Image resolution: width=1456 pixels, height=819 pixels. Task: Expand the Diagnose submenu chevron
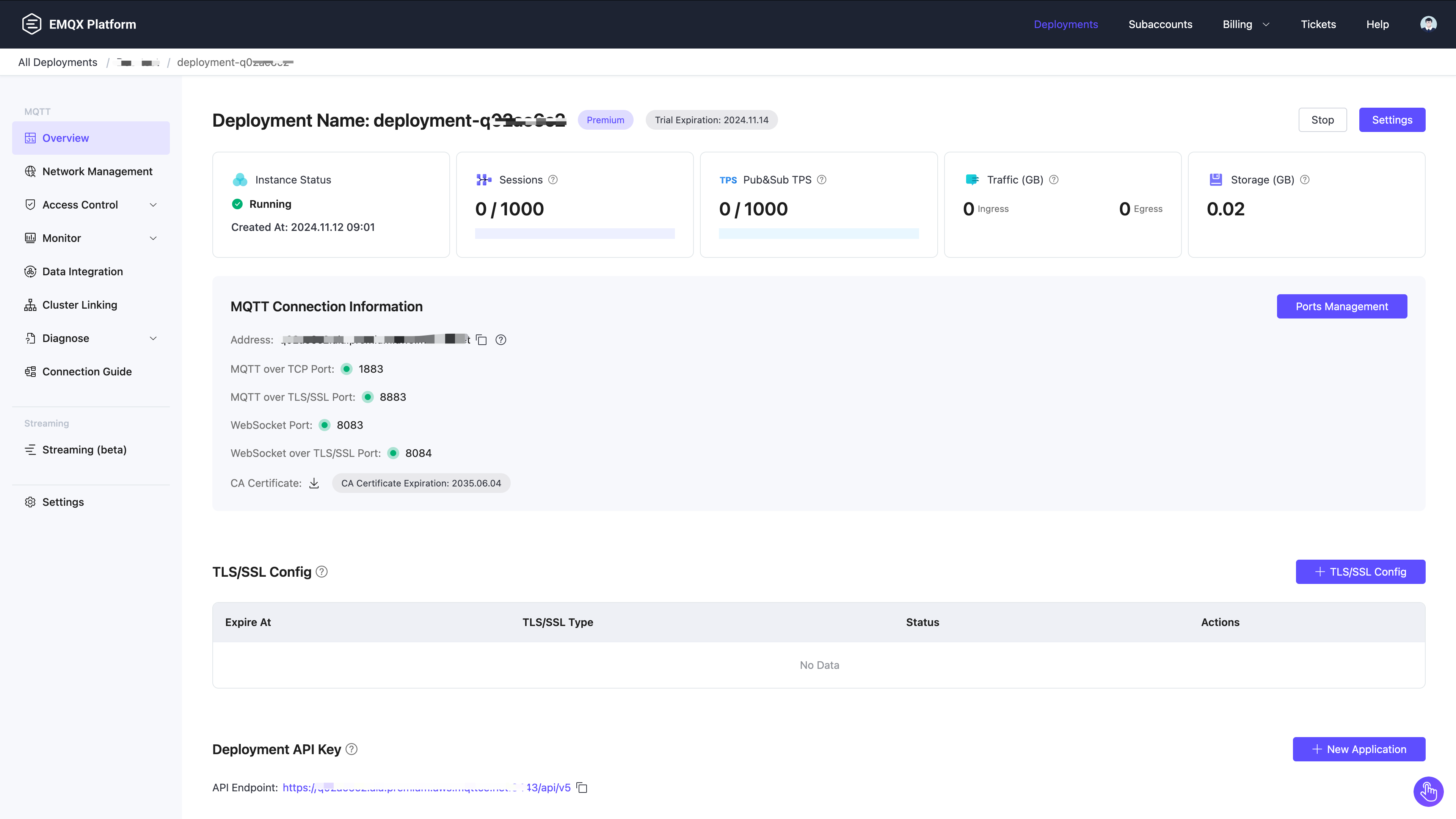coord(153,338)
